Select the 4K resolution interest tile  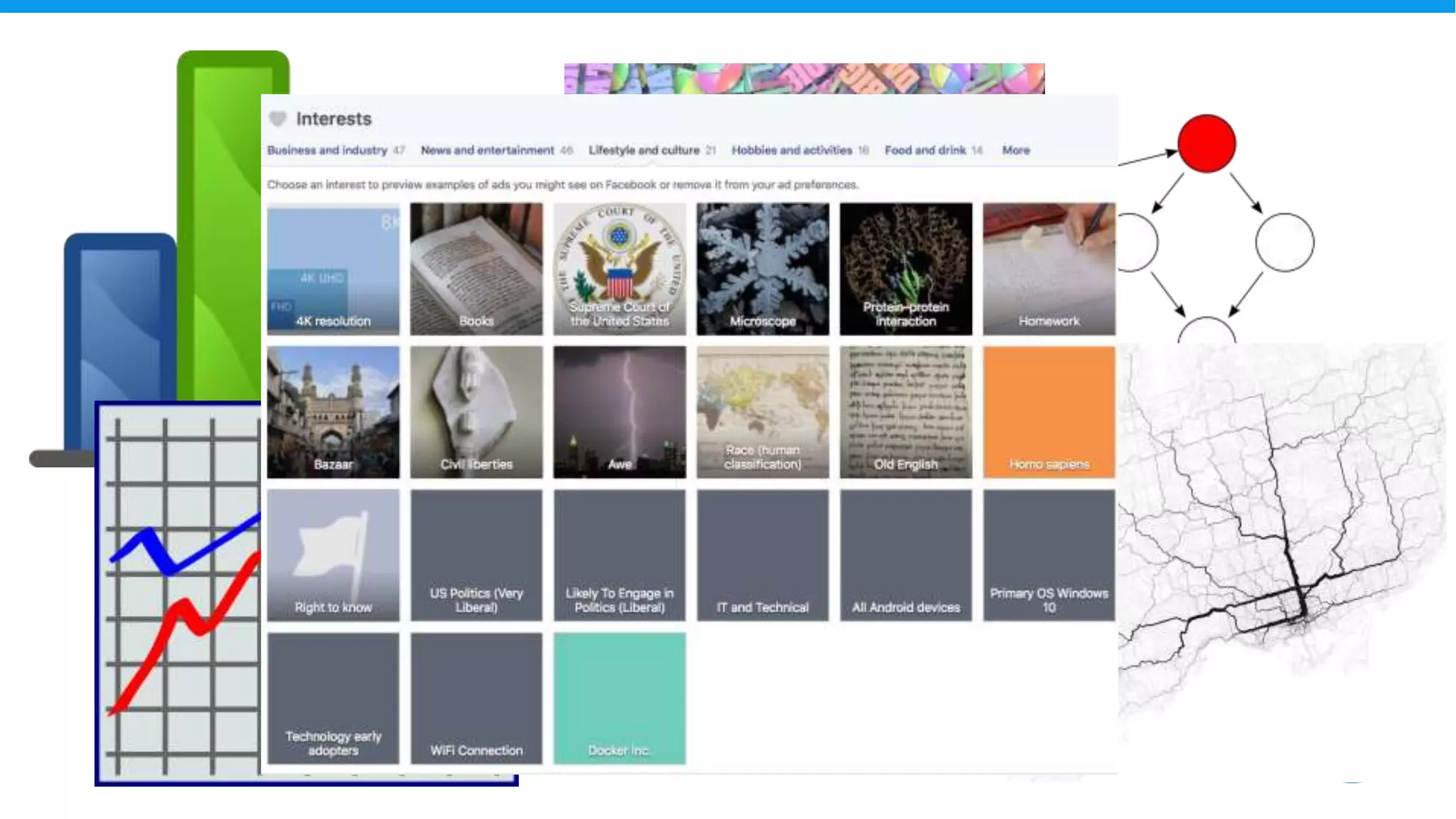tap(333, 269)
